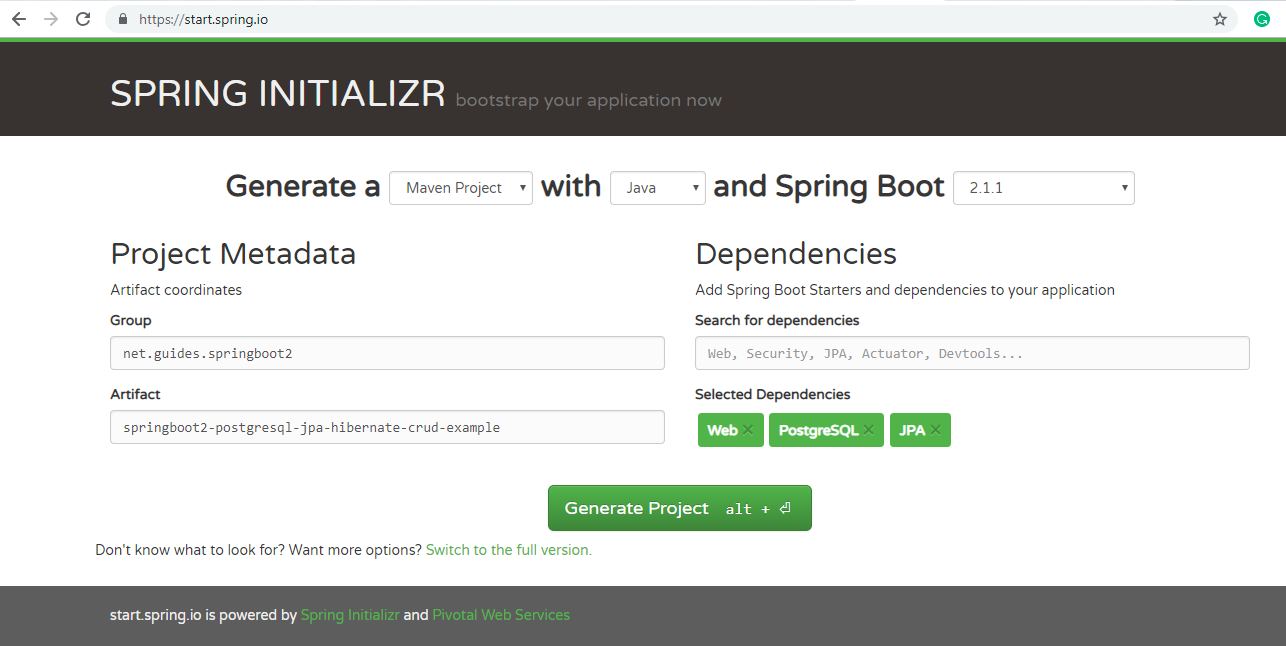Screen dimensions: 1286x646
Task: Open the Java language dropdown
Action: tap(658, 188)
